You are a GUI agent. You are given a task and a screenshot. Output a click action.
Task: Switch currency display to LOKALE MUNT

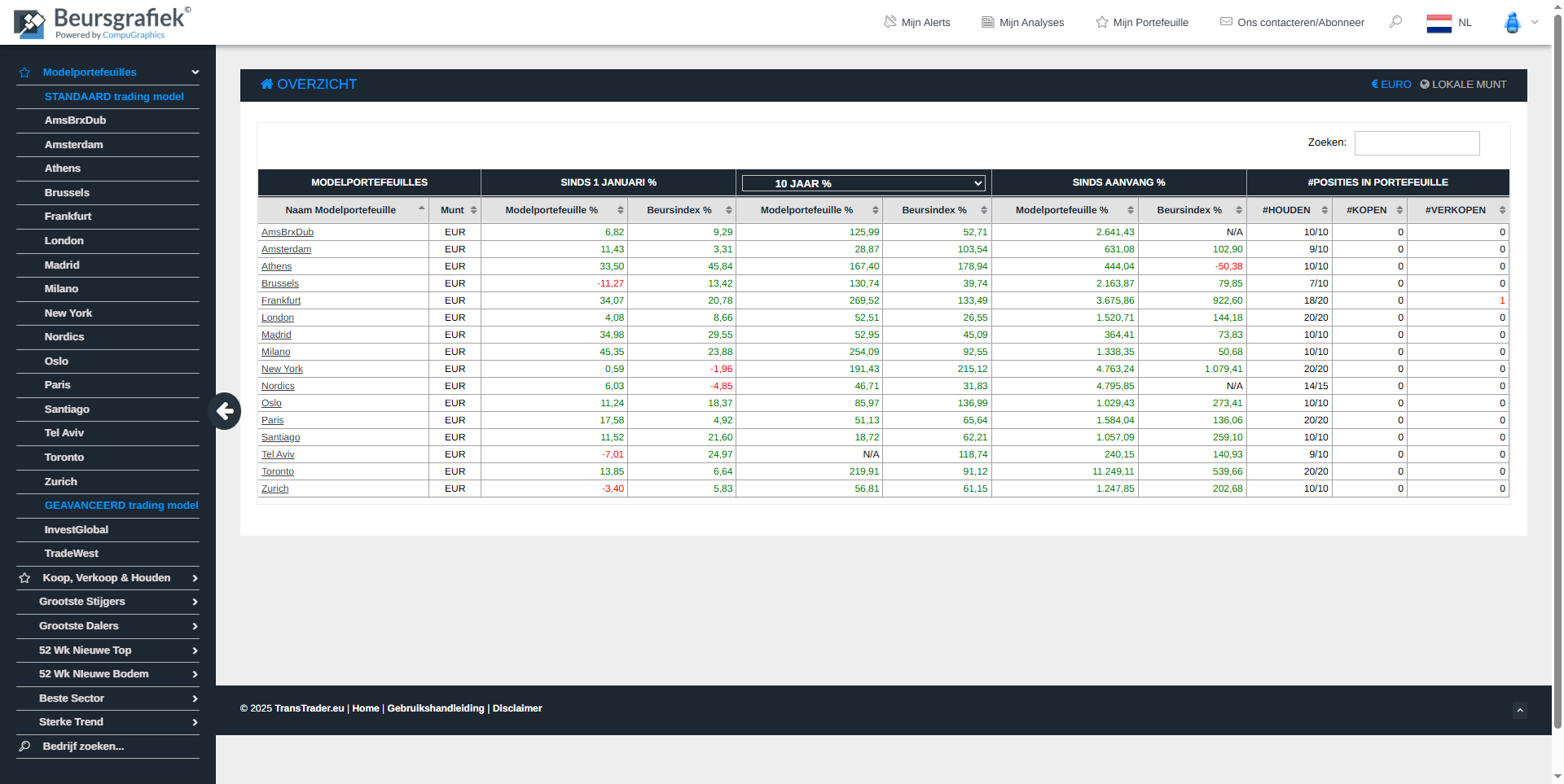[1463, 85]
